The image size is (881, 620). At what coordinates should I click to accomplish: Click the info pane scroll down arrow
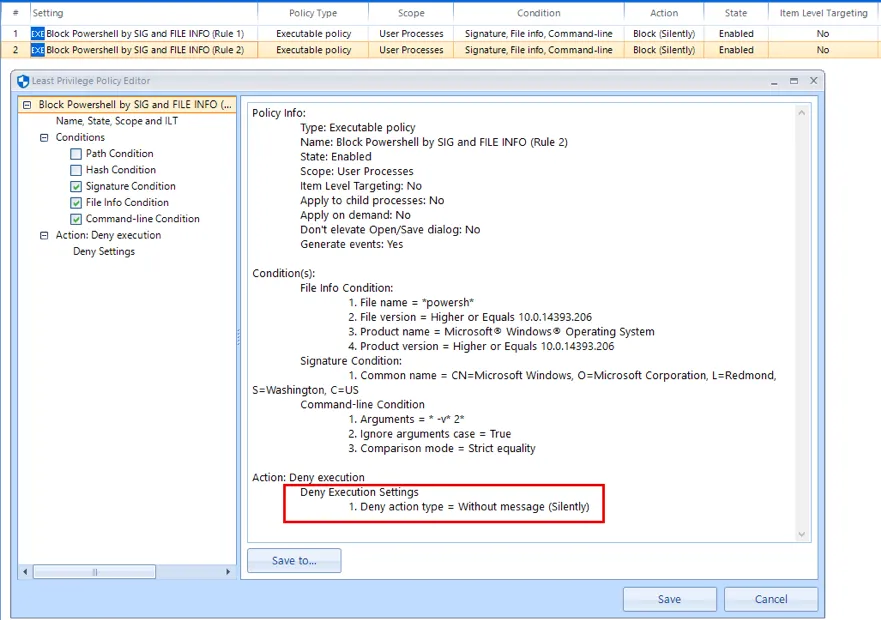[801, 535]
